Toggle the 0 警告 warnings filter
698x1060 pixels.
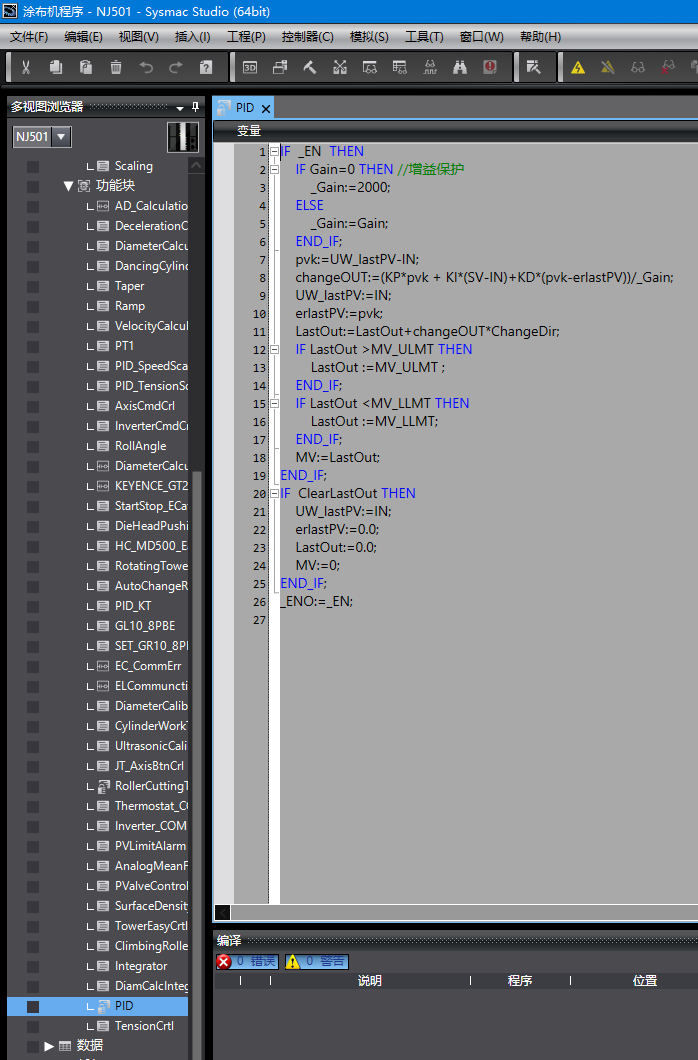(316, 961)
